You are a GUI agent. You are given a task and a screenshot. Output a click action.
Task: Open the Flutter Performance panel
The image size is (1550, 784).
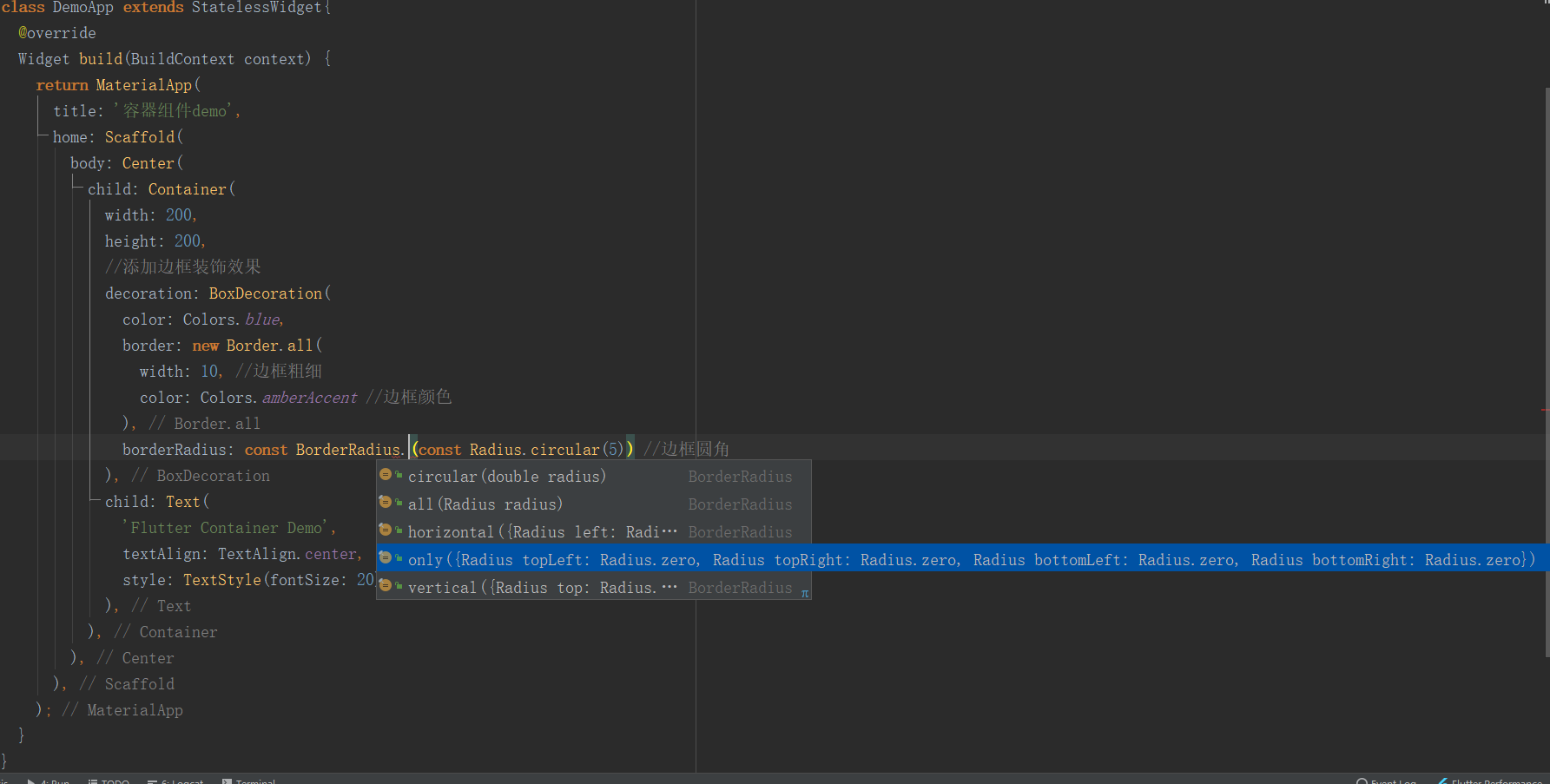(x=1490, y=781)
